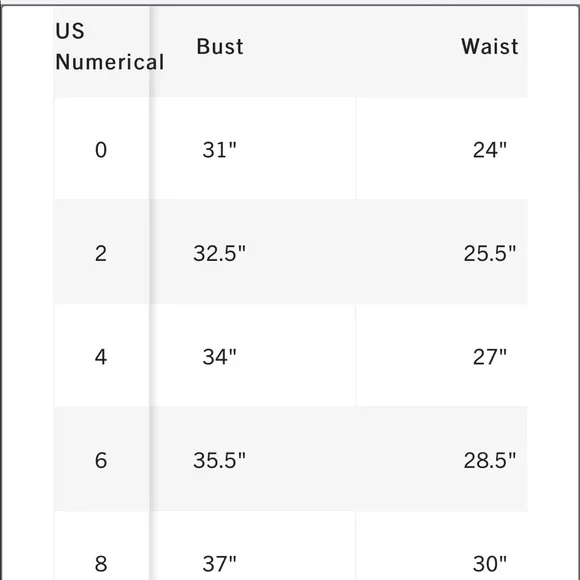Click the Bust column header
Viewport: 580px width, 580px height.
coord(220,47)
